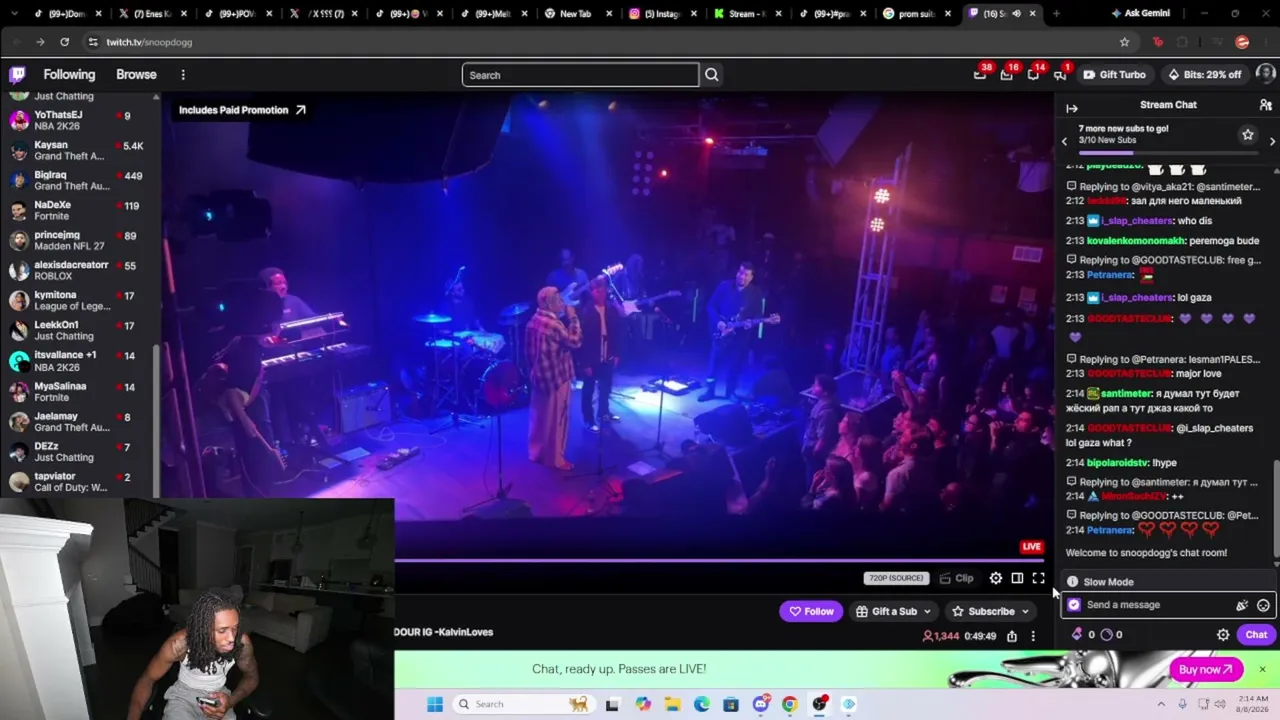Open MyaSalinaa channel in the sidebar
The image size is (1280, 720).
click(x=80, y=391)
